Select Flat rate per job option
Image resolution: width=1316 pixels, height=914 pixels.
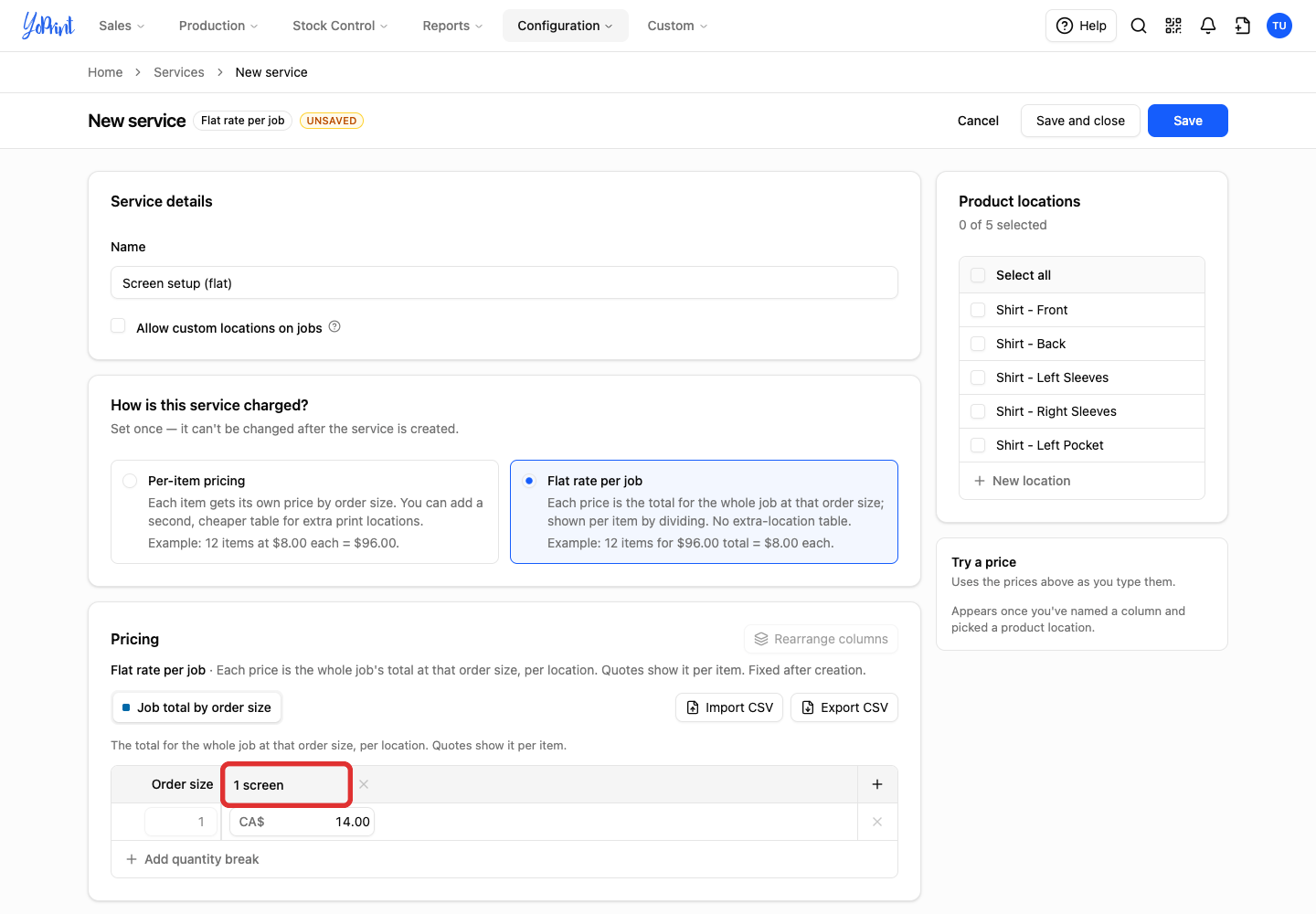tap(704, 512)
